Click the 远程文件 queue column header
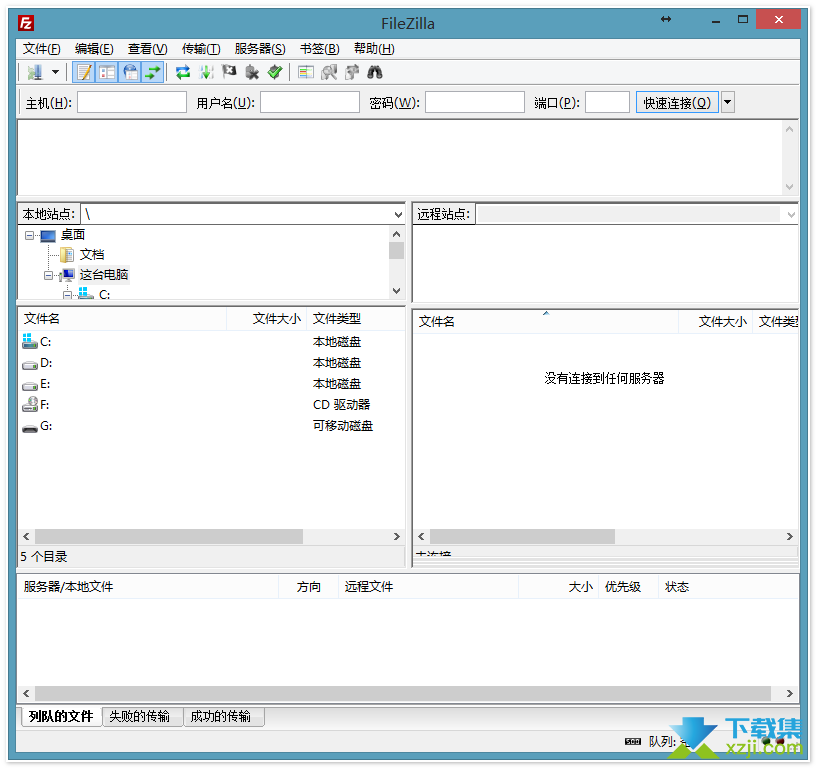This screenshot has width=816, height=768. 428,587
